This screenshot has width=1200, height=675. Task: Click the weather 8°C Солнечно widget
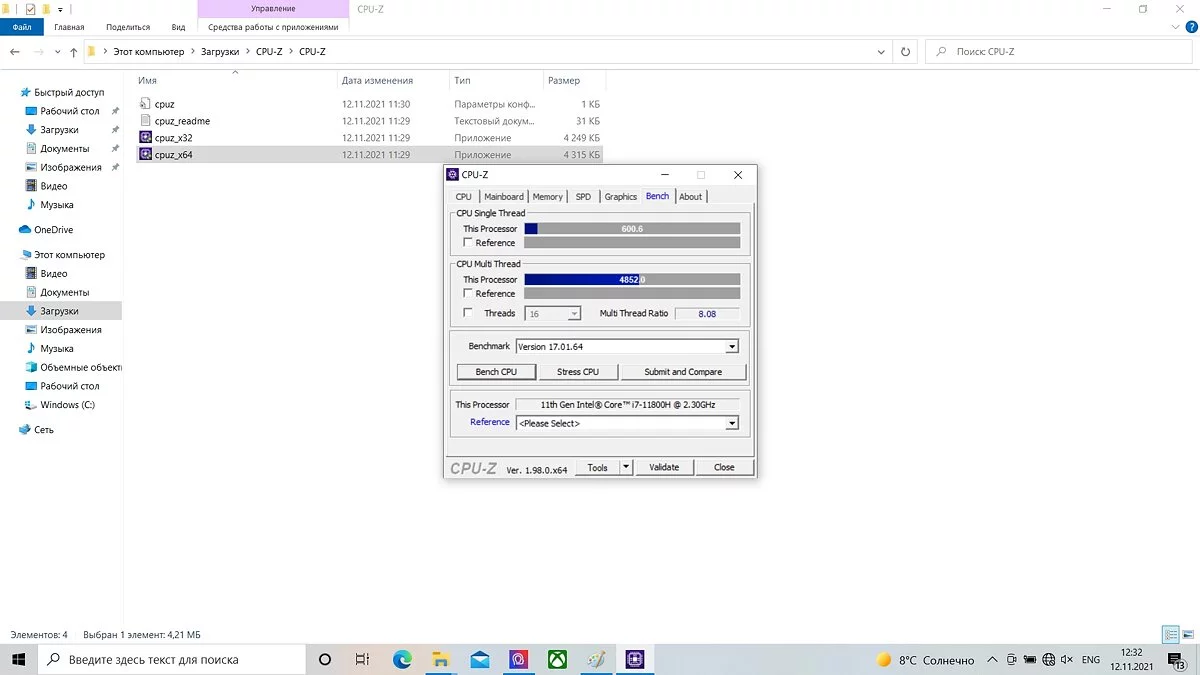[925, 660]
